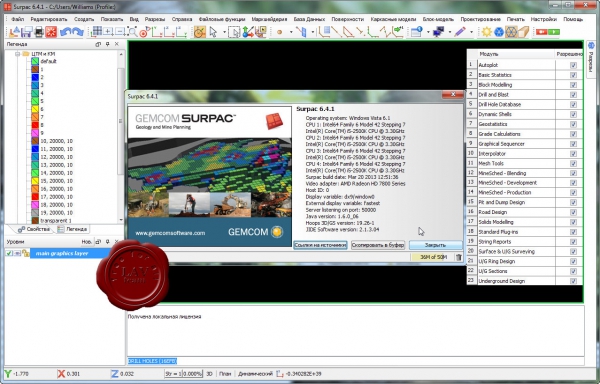Undo the last action via blue arrow

(65, 32)
